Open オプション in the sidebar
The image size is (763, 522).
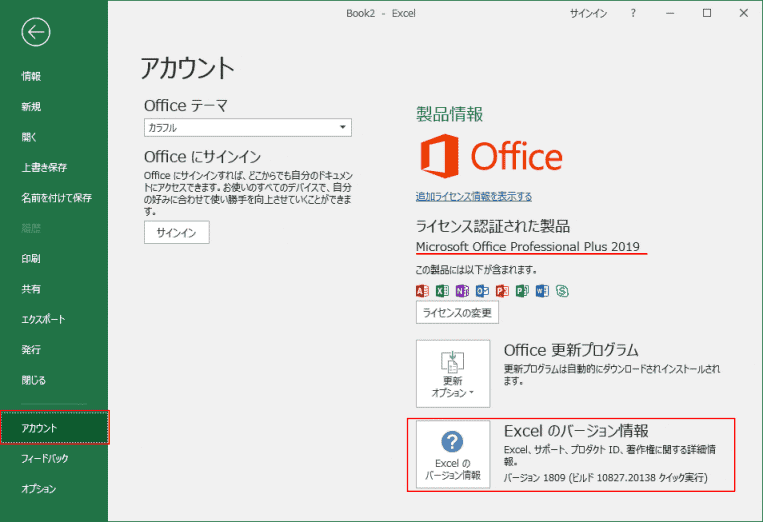pos(39,488)
